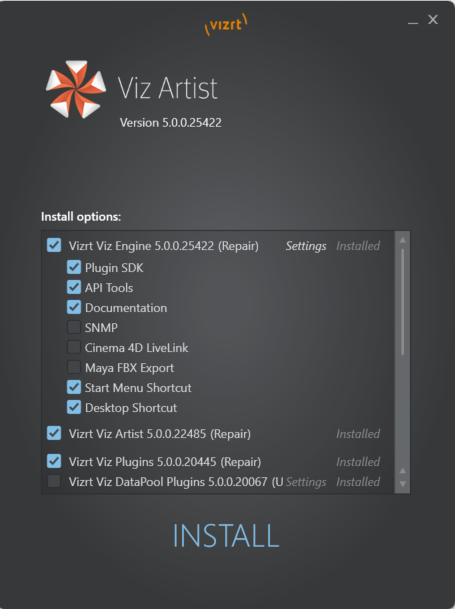
Task: Enable the SNMP option
Action: (74, 327)
